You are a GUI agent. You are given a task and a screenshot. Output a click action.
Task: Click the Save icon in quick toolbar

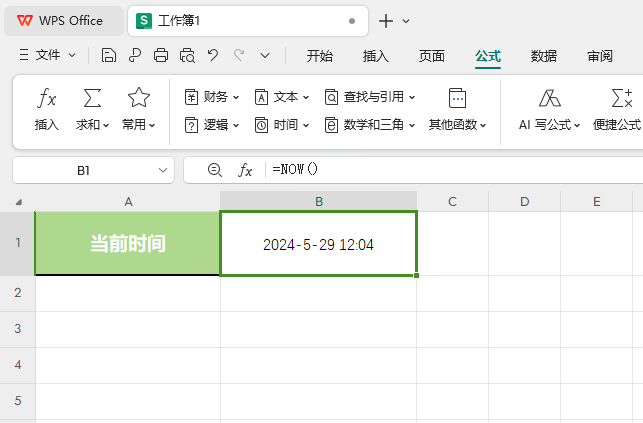(109, 55)
